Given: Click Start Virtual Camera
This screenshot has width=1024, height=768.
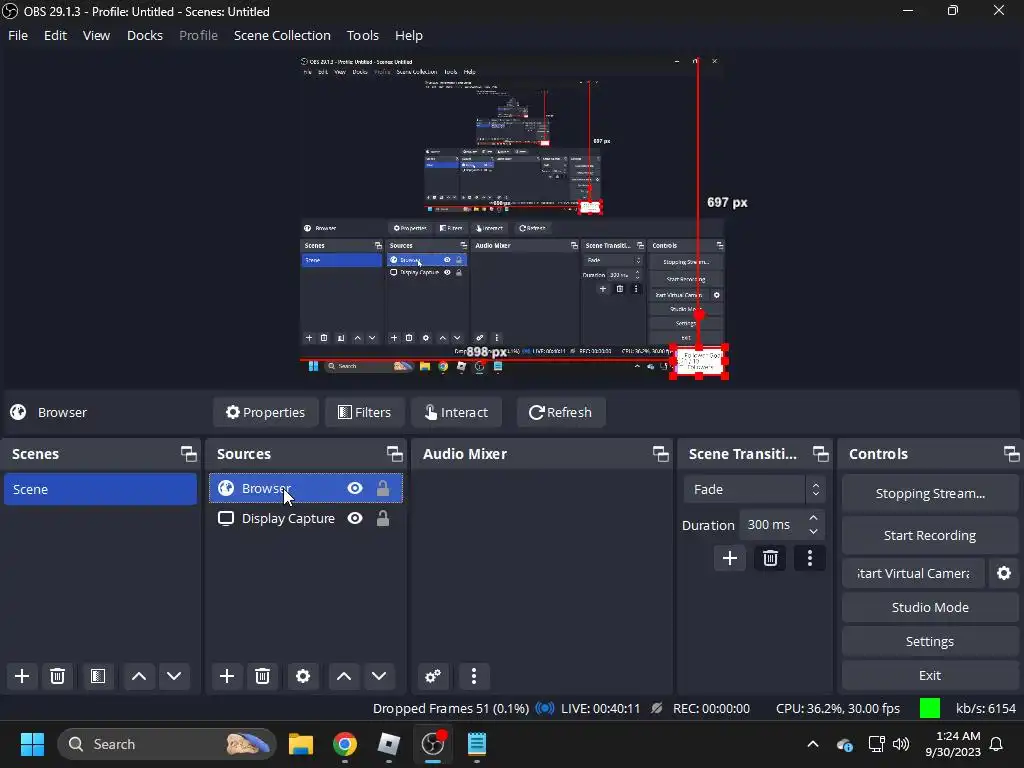Looking at the screenshot, I should [x=913, y=573].
